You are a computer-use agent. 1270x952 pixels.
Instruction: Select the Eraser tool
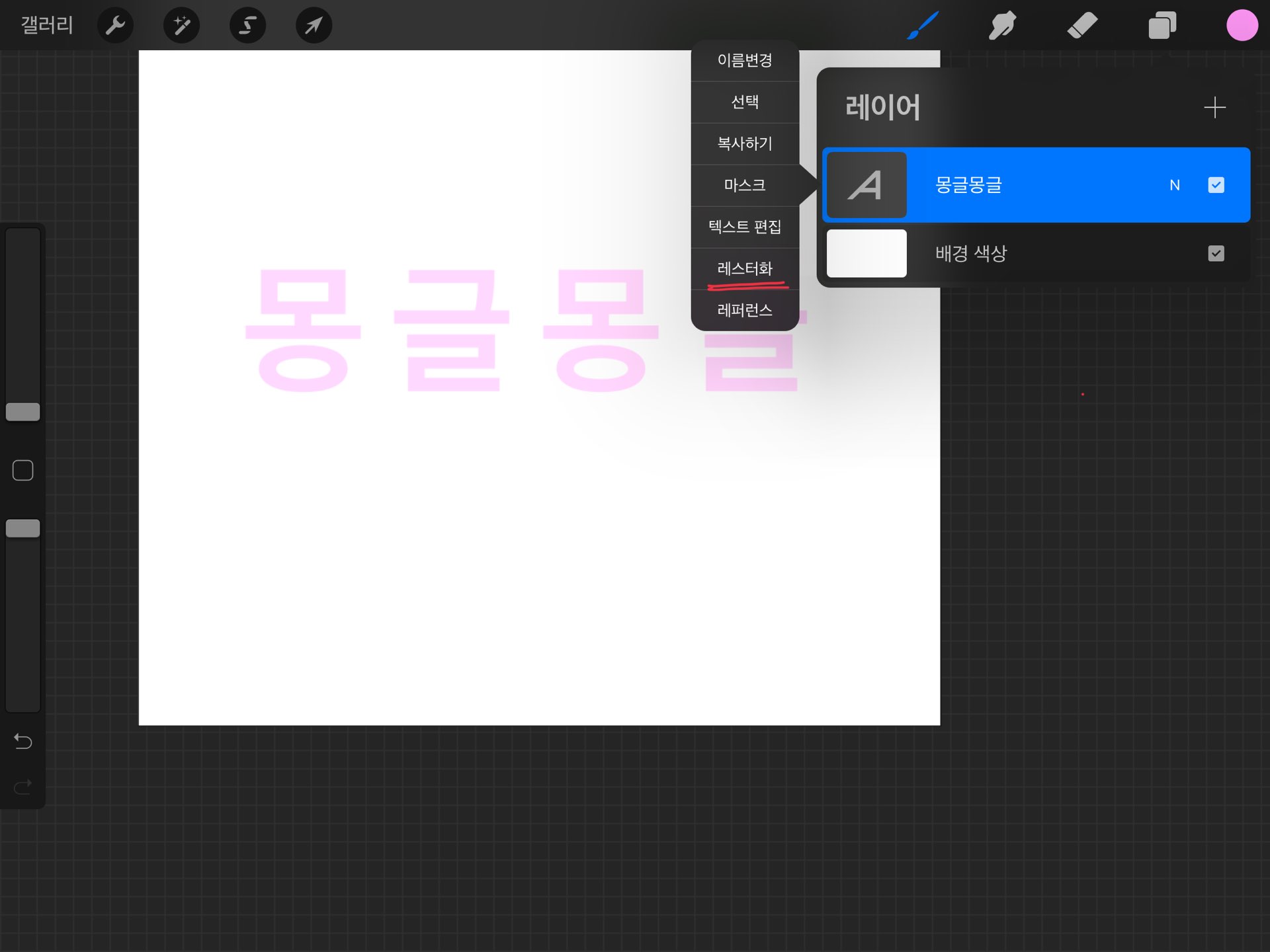pos(1082,25)
